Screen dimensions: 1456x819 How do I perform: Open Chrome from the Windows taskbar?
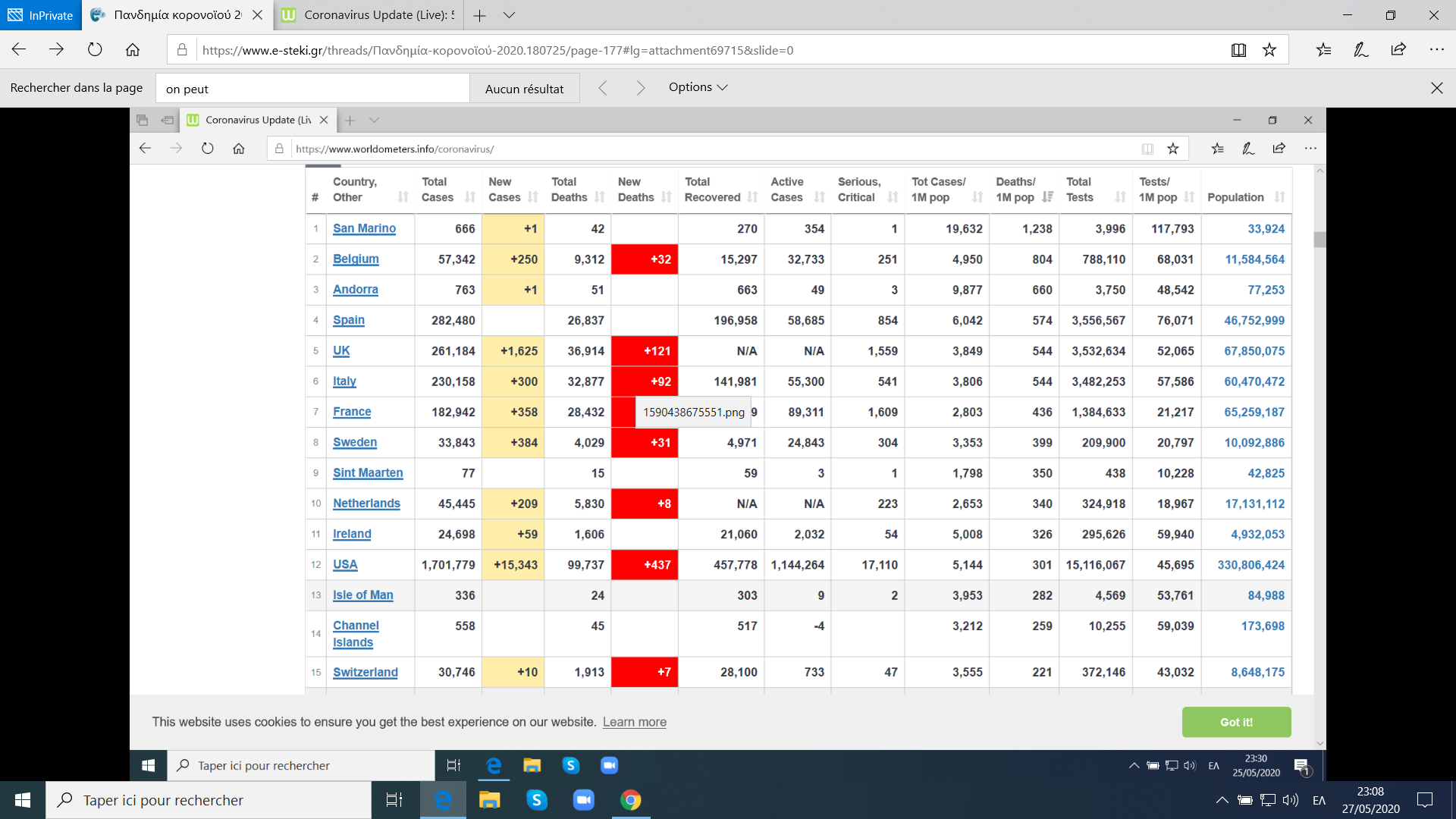(630, 800)
